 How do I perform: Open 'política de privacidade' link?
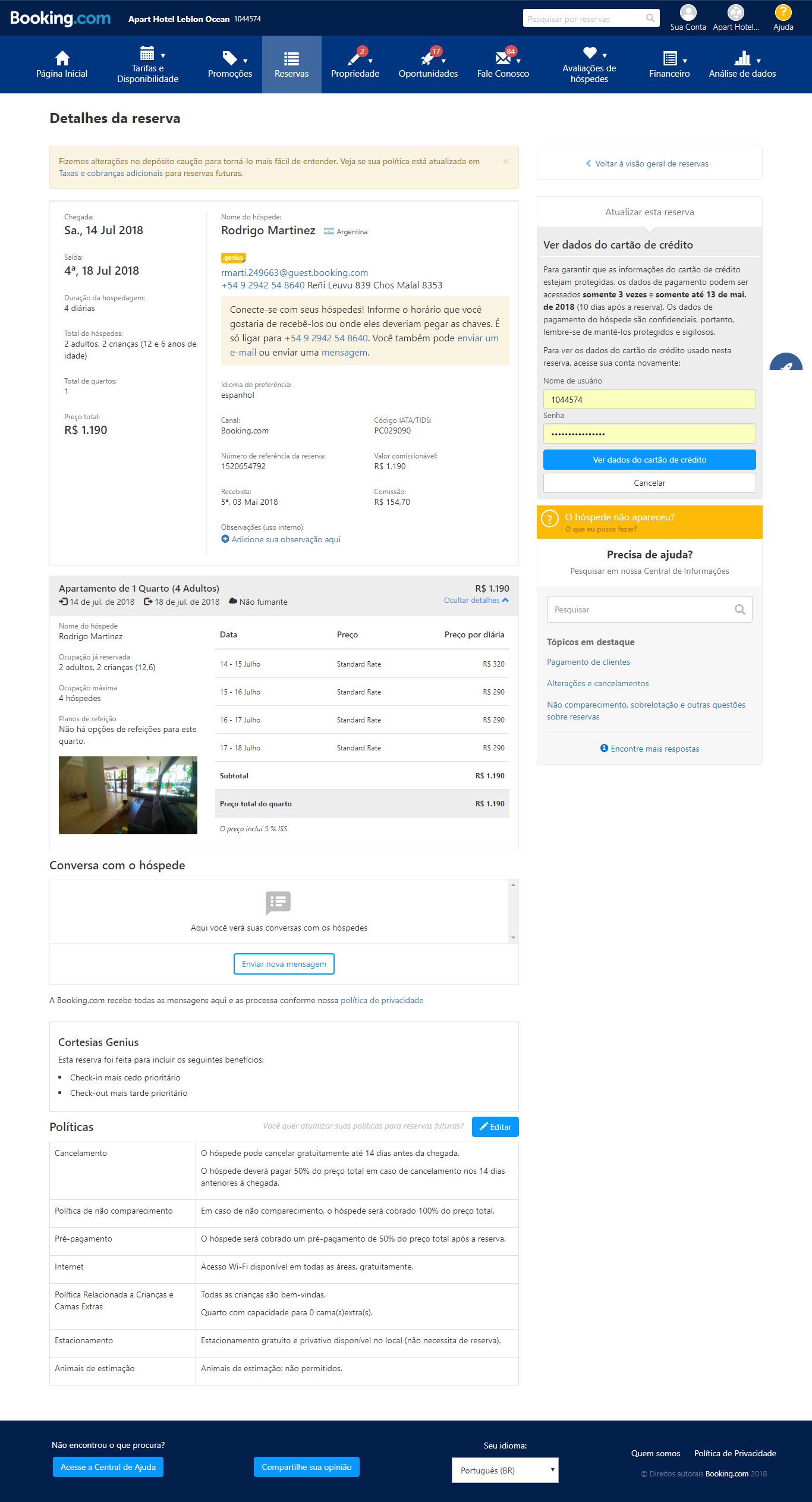[x=382, y=1000]
